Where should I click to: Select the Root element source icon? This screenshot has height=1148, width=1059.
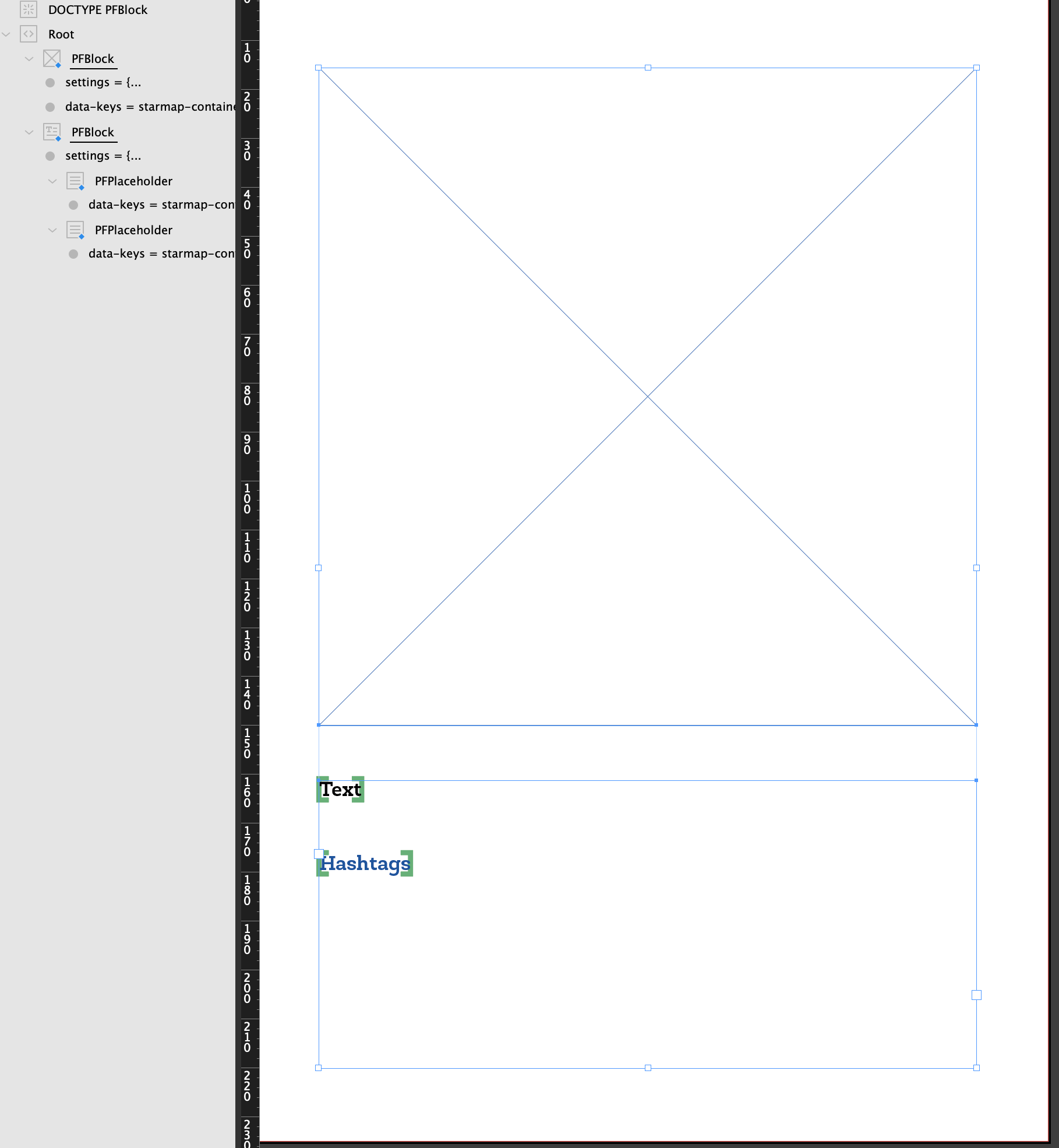pyautogui.click(x=28, y=34)
